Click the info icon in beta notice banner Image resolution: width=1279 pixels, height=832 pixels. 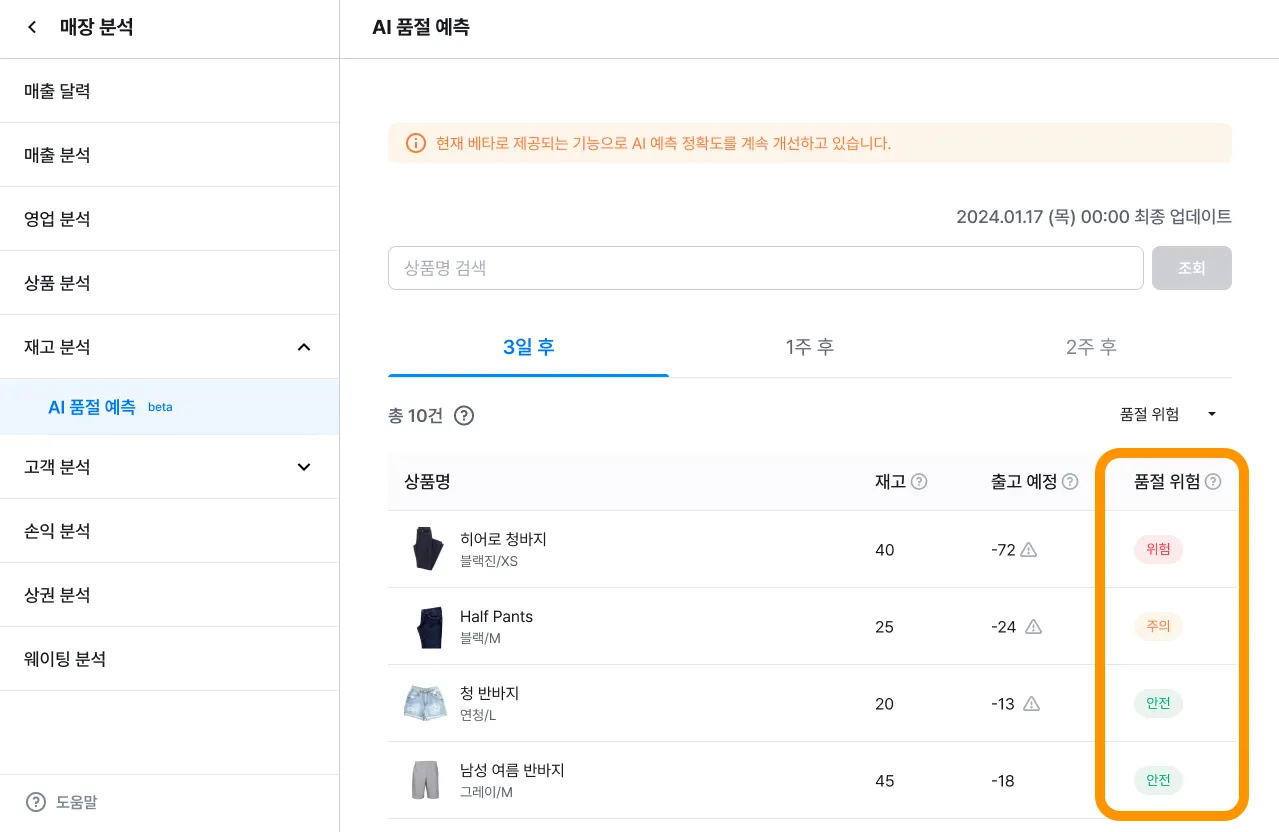[415, 144]
